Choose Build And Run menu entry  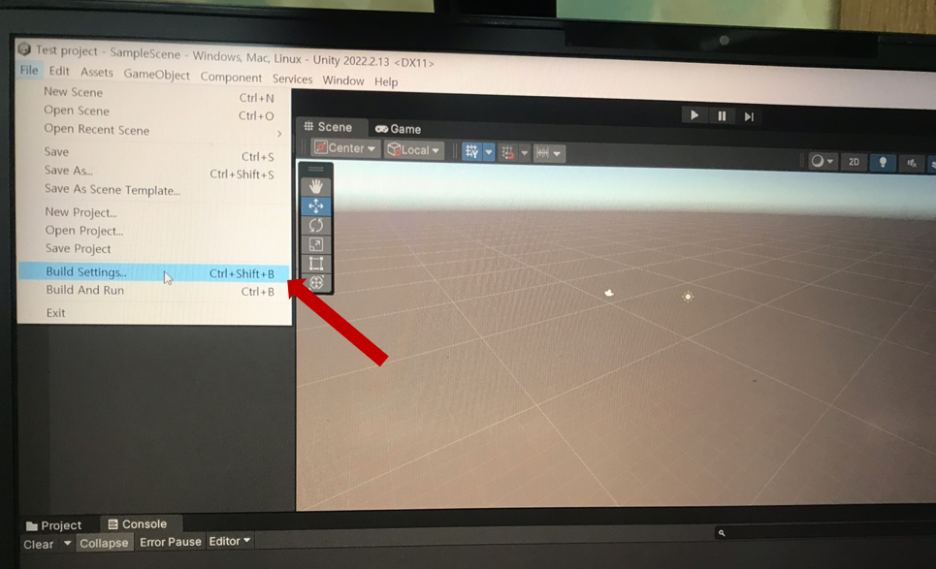click(x=154, y=291)
